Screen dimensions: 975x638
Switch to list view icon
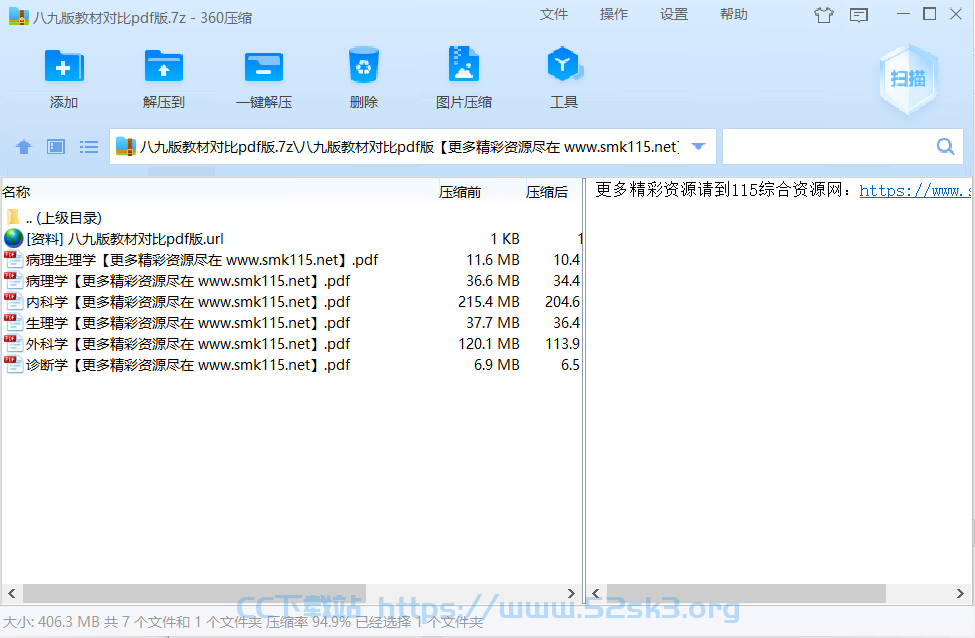89,147
